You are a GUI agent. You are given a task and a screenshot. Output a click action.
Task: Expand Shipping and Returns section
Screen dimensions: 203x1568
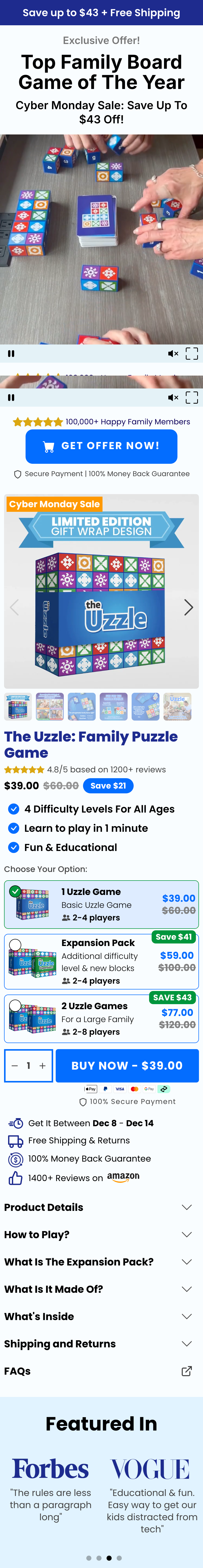point(101,1343)
